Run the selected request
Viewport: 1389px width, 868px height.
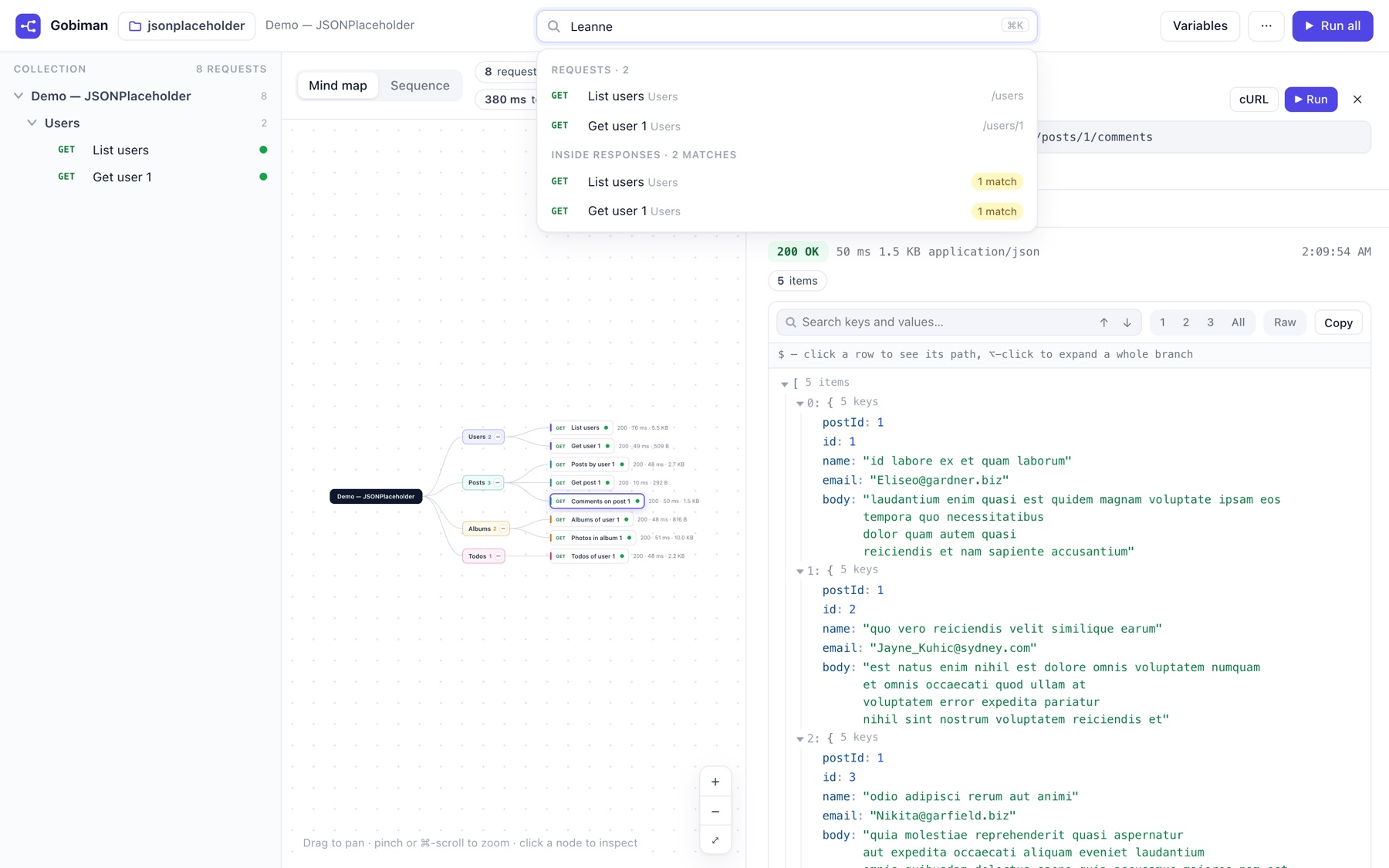coord(1310,100)
